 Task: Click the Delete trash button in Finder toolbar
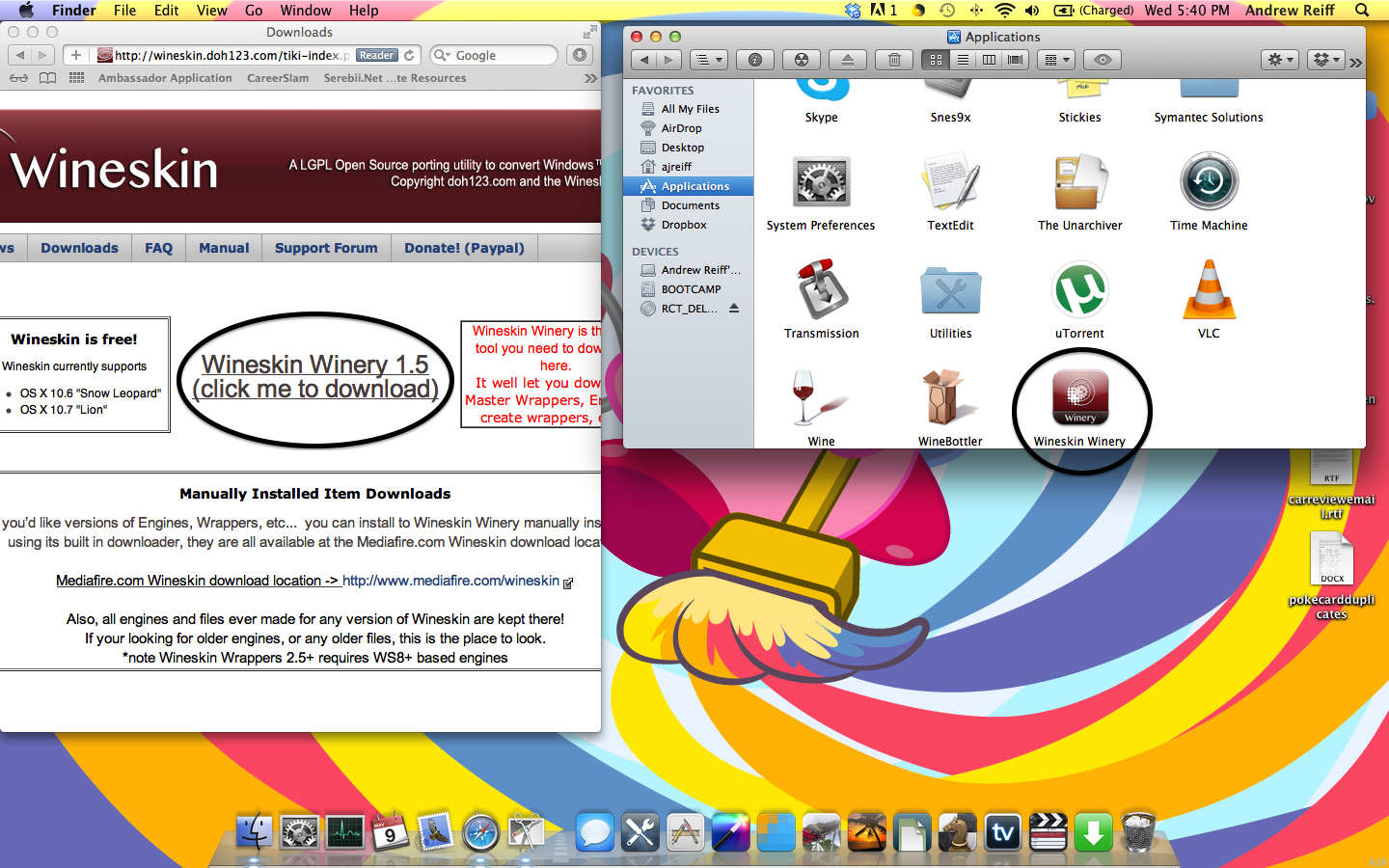coord(894,60)
